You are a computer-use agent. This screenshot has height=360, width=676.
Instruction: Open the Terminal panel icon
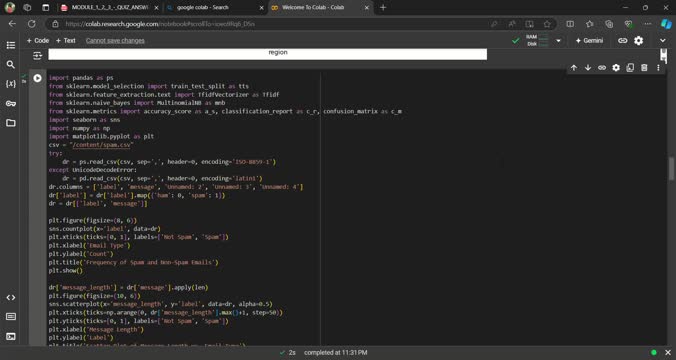click(11, 336)
